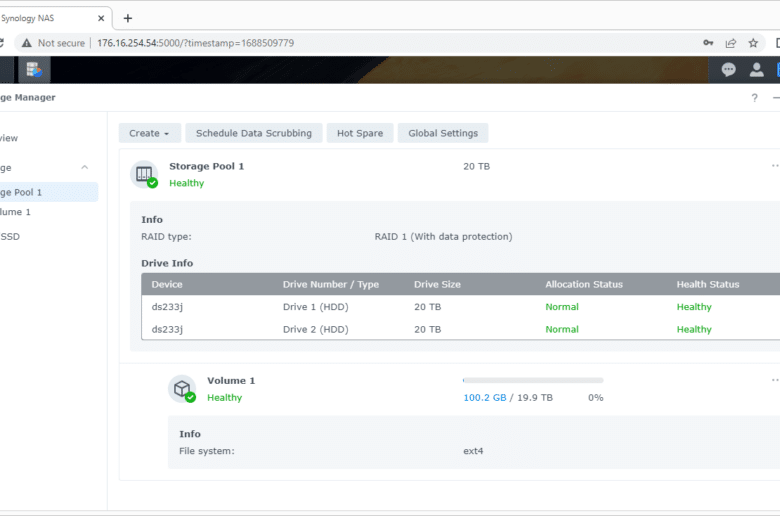Open Storage Manager taskbar icon
The height and width of the screenshot is (516, 780).
coord(34,70)
